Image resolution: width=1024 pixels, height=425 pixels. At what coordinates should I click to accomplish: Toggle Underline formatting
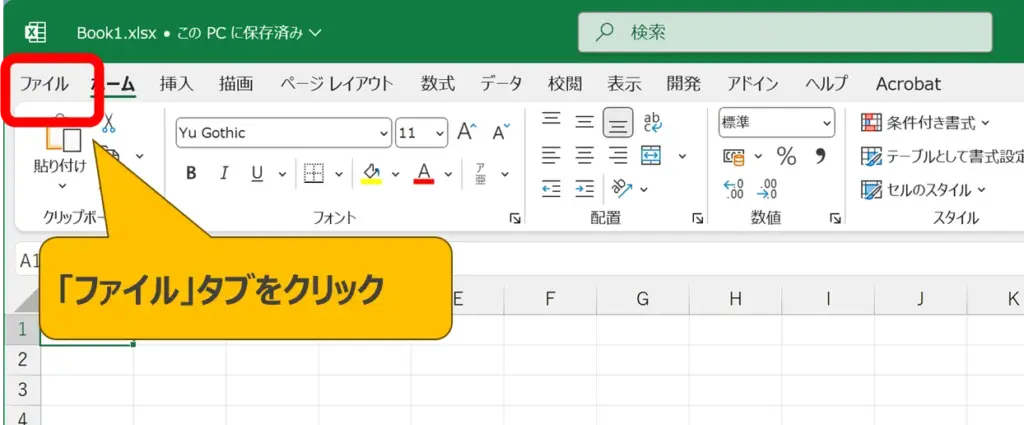pyautogui.click(x=256, y=173)
